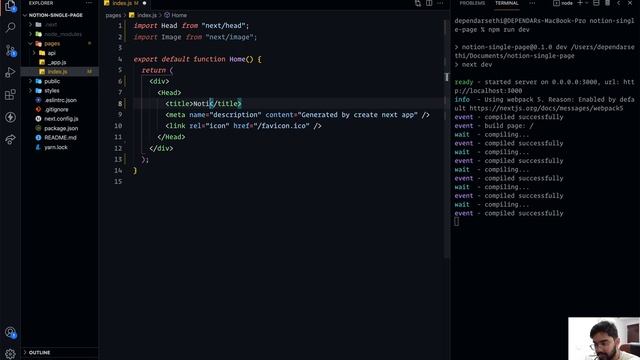640x360 pixels.
Task: Click pages in the breadcrumb
Action: (x=113, y=15)
